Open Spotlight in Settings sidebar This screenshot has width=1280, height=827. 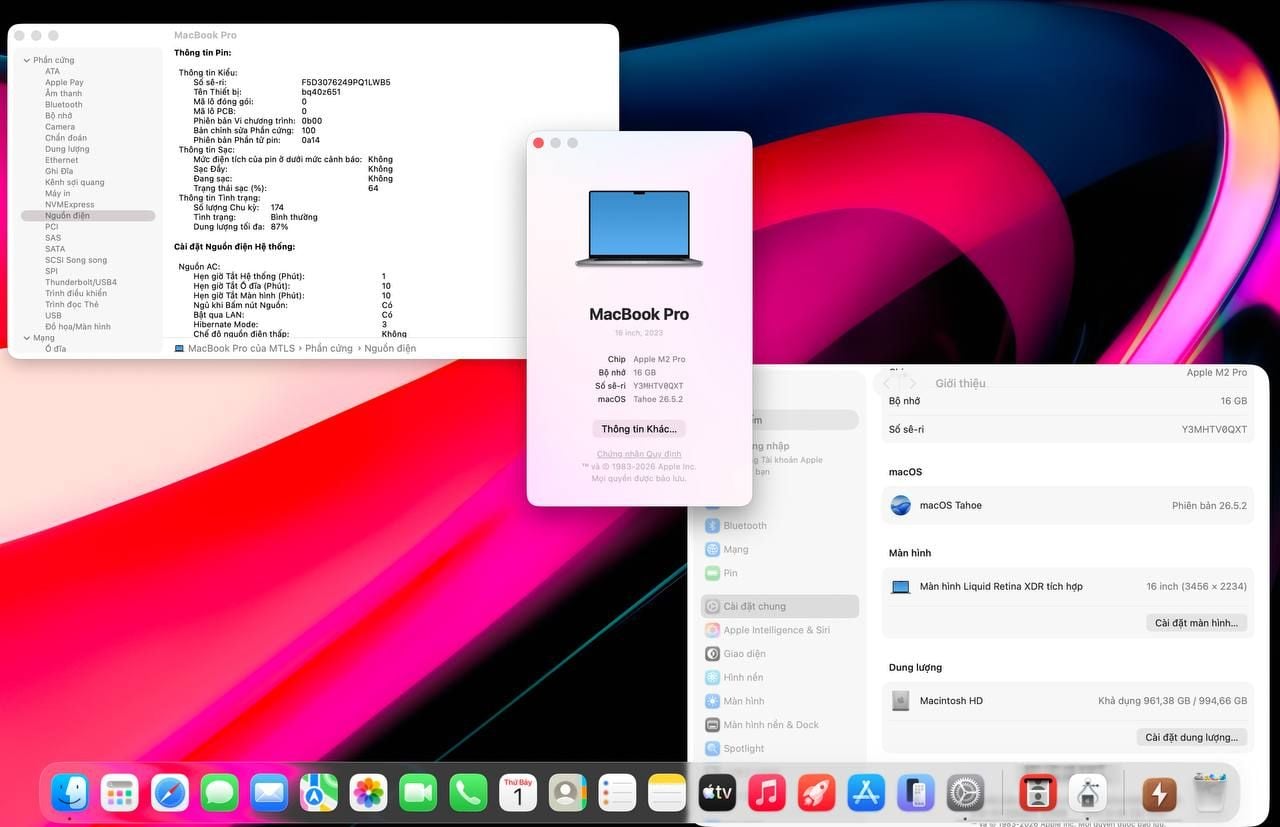pos(780,748)
